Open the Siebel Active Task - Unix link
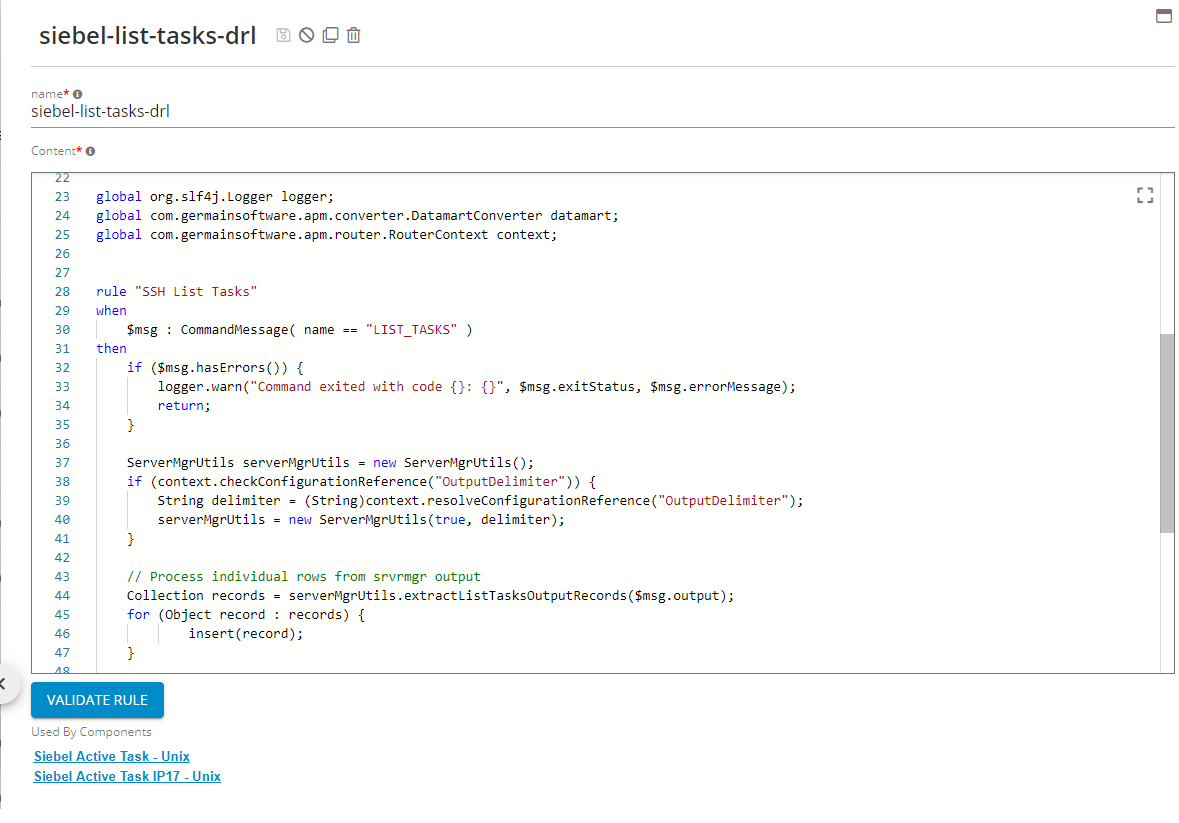Viewport: 1179px width, 823px height. 111,756
